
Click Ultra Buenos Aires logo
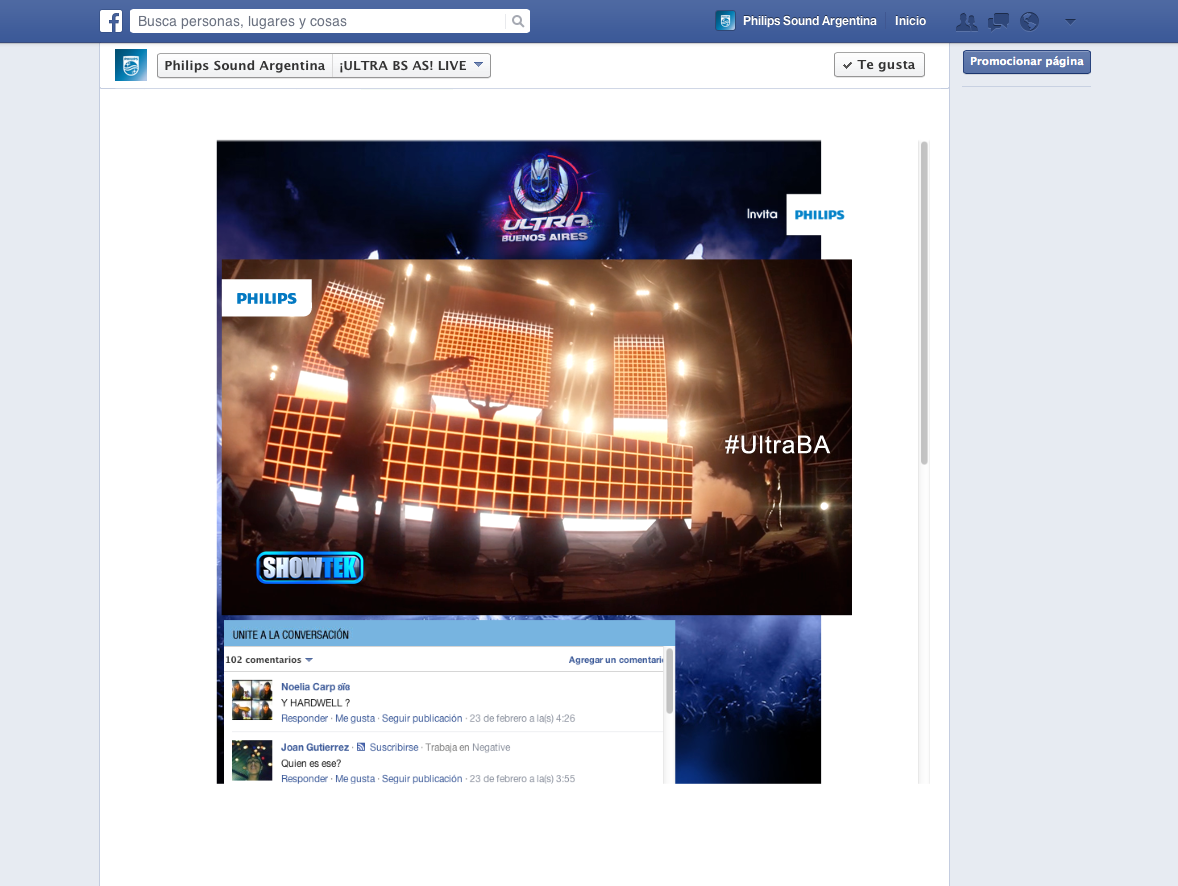tap(545, 198)
